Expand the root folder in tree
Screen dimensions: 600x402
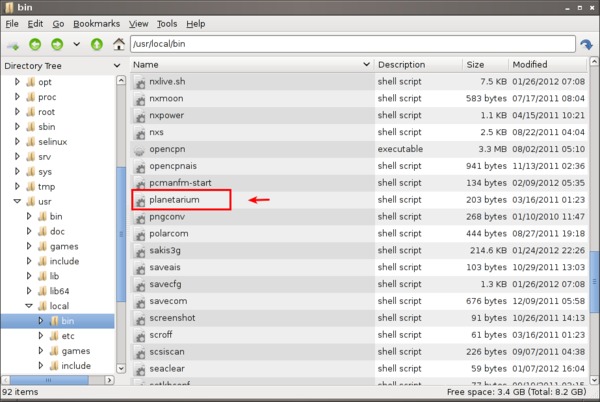click(x=17, y=112)
